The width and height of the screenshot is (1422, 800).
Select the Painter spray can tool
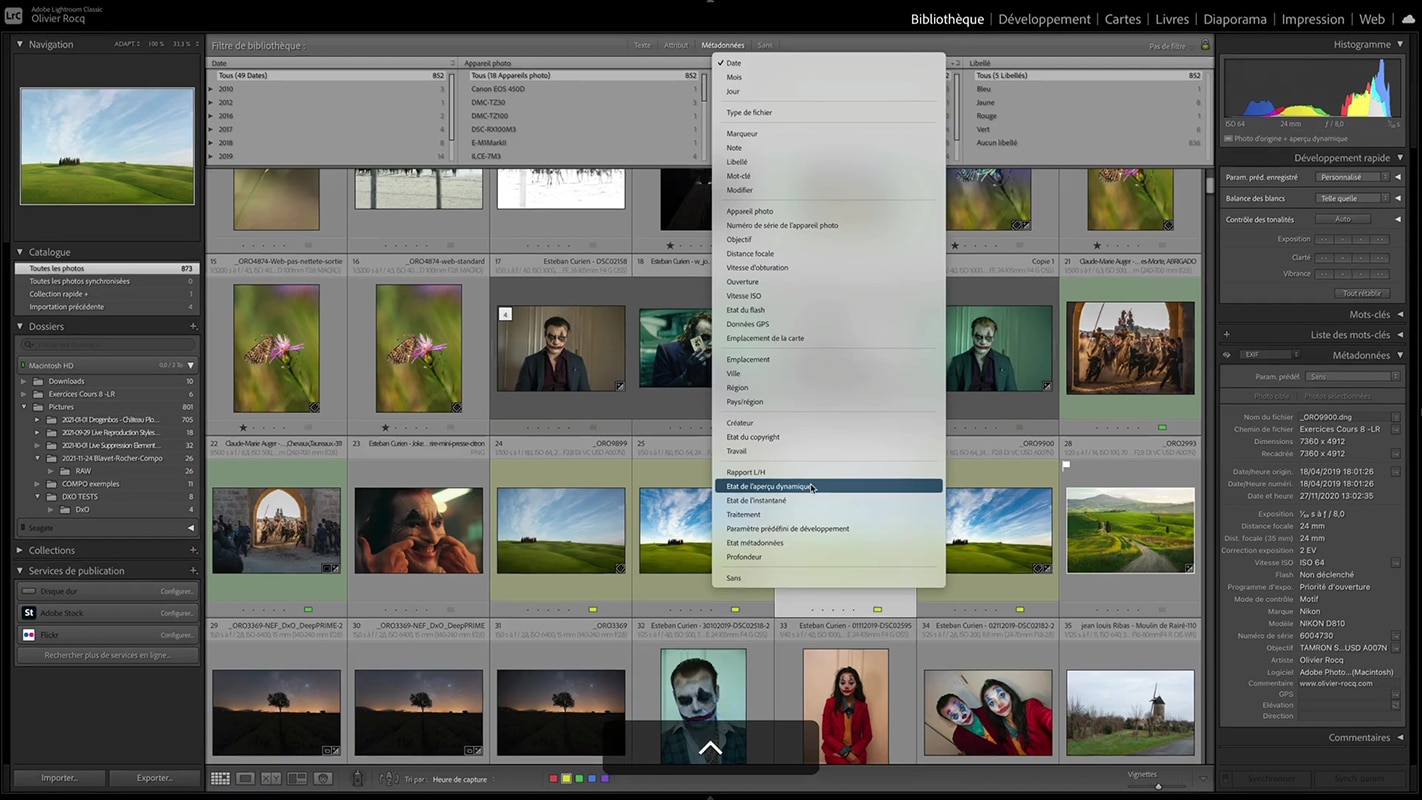click(x=358, y=778)
